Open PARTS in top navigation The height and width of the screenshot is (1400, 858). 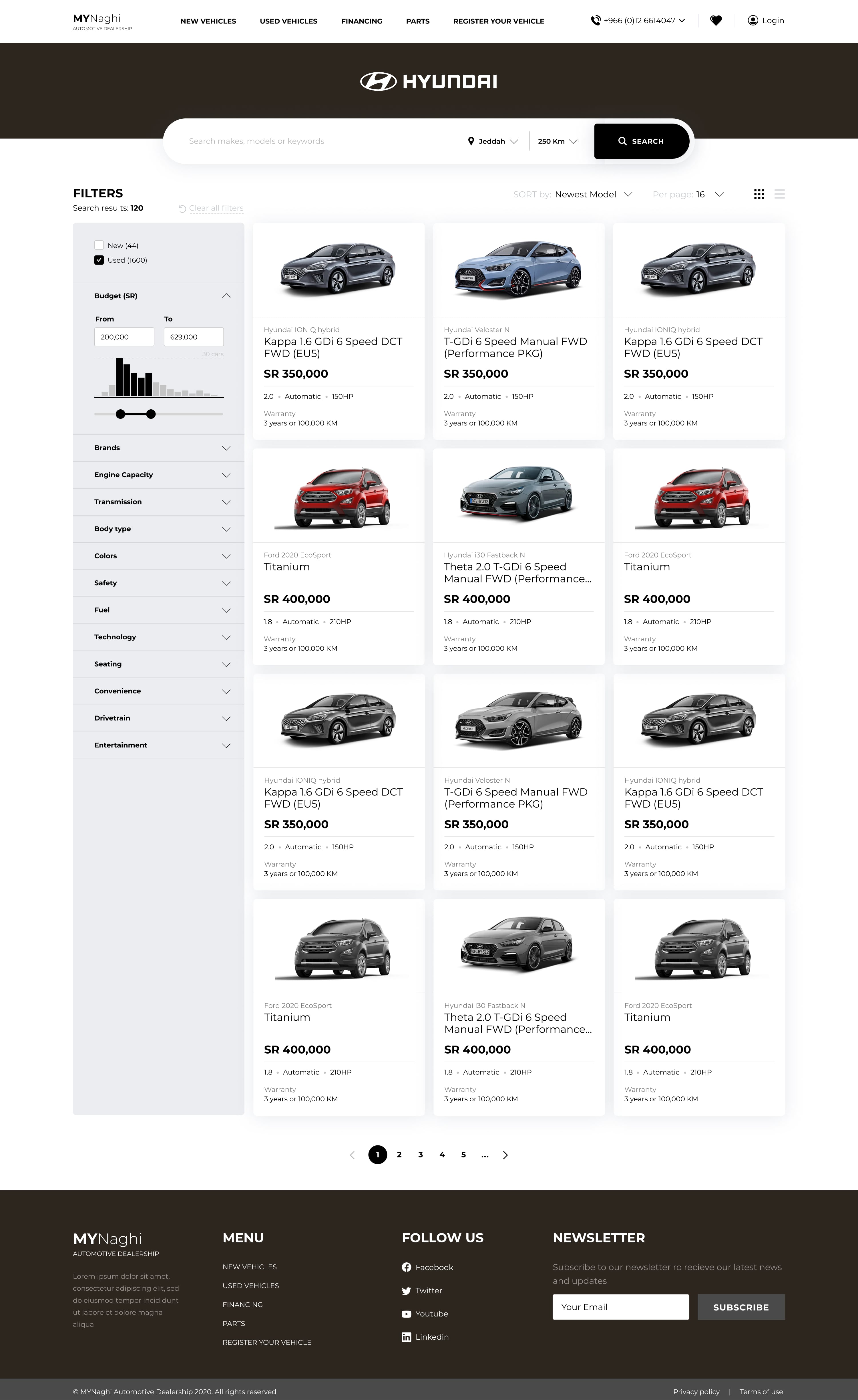pyautogui.click(x=418, y=21)
